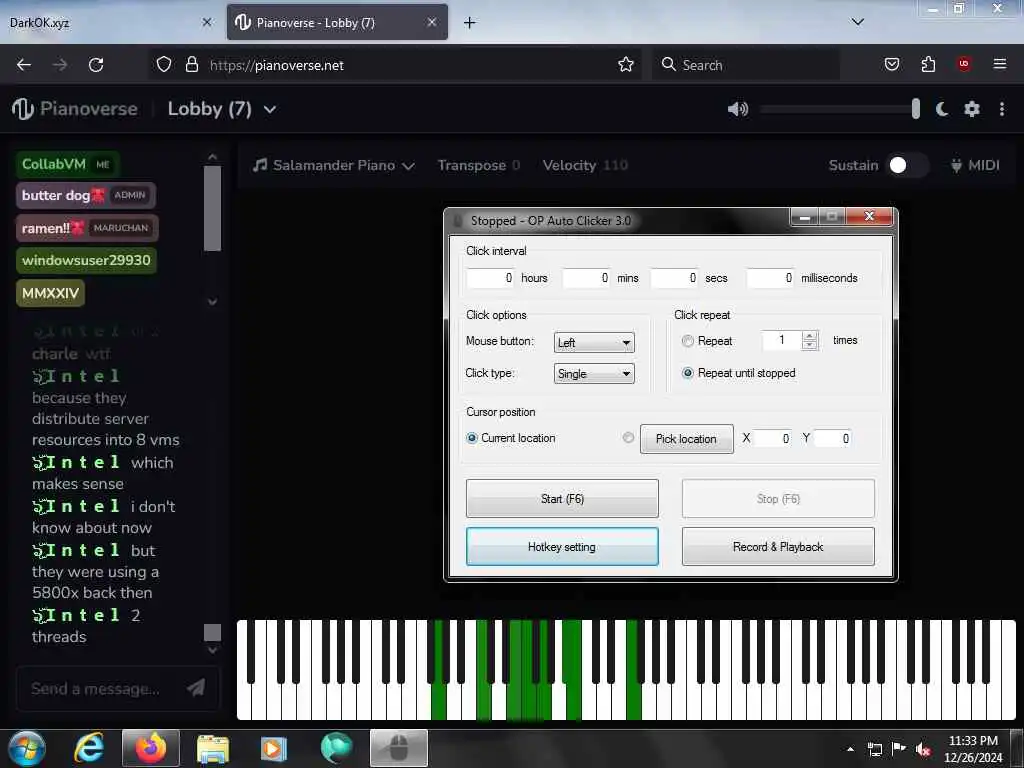Click the uBlock Origin toolbar icon
This screenshot has height=768, width=1024.
pos(964,64)
